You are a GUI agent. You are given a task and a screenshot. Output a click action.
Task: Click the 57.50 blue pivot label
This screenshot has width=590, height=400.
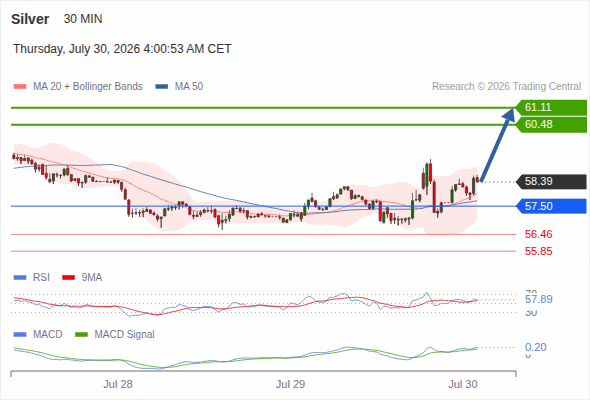[551, 206]
